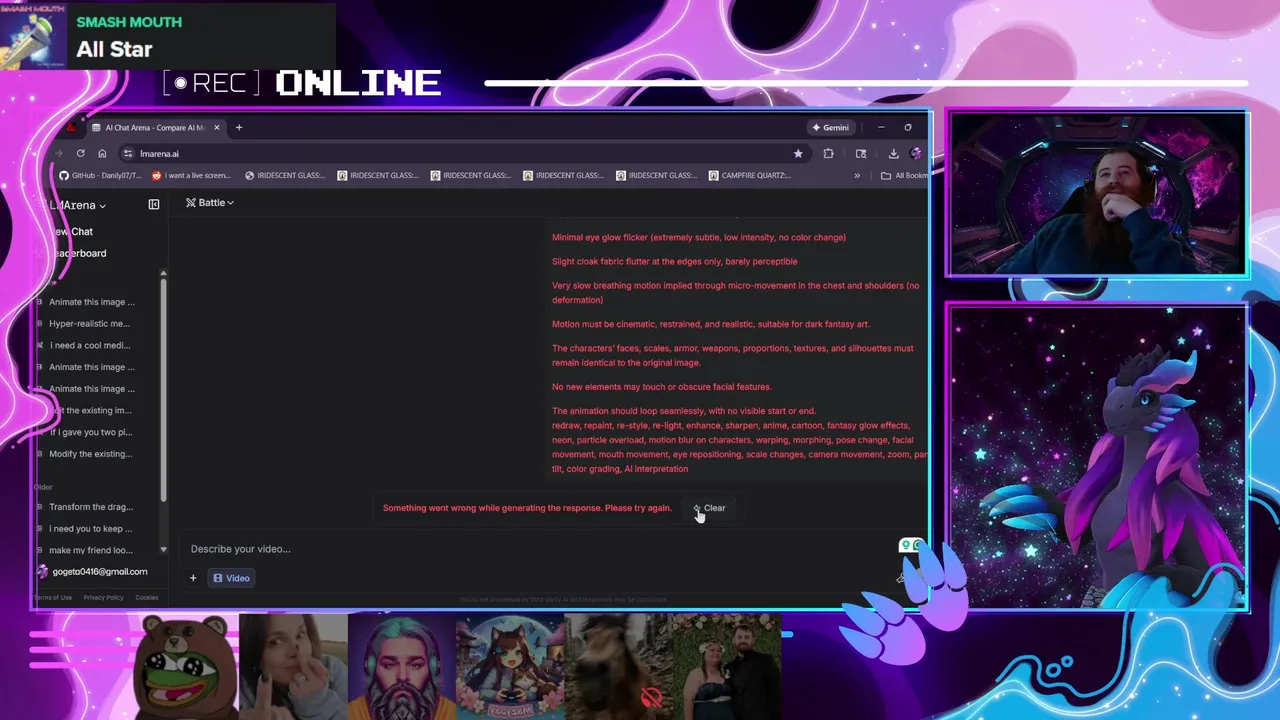Select the 'Slight cloak fabric flutter' prompt line
Image resolution: width=1280 pixels, height=720 pixels.
pyautogui.click(x=675, y=261)
